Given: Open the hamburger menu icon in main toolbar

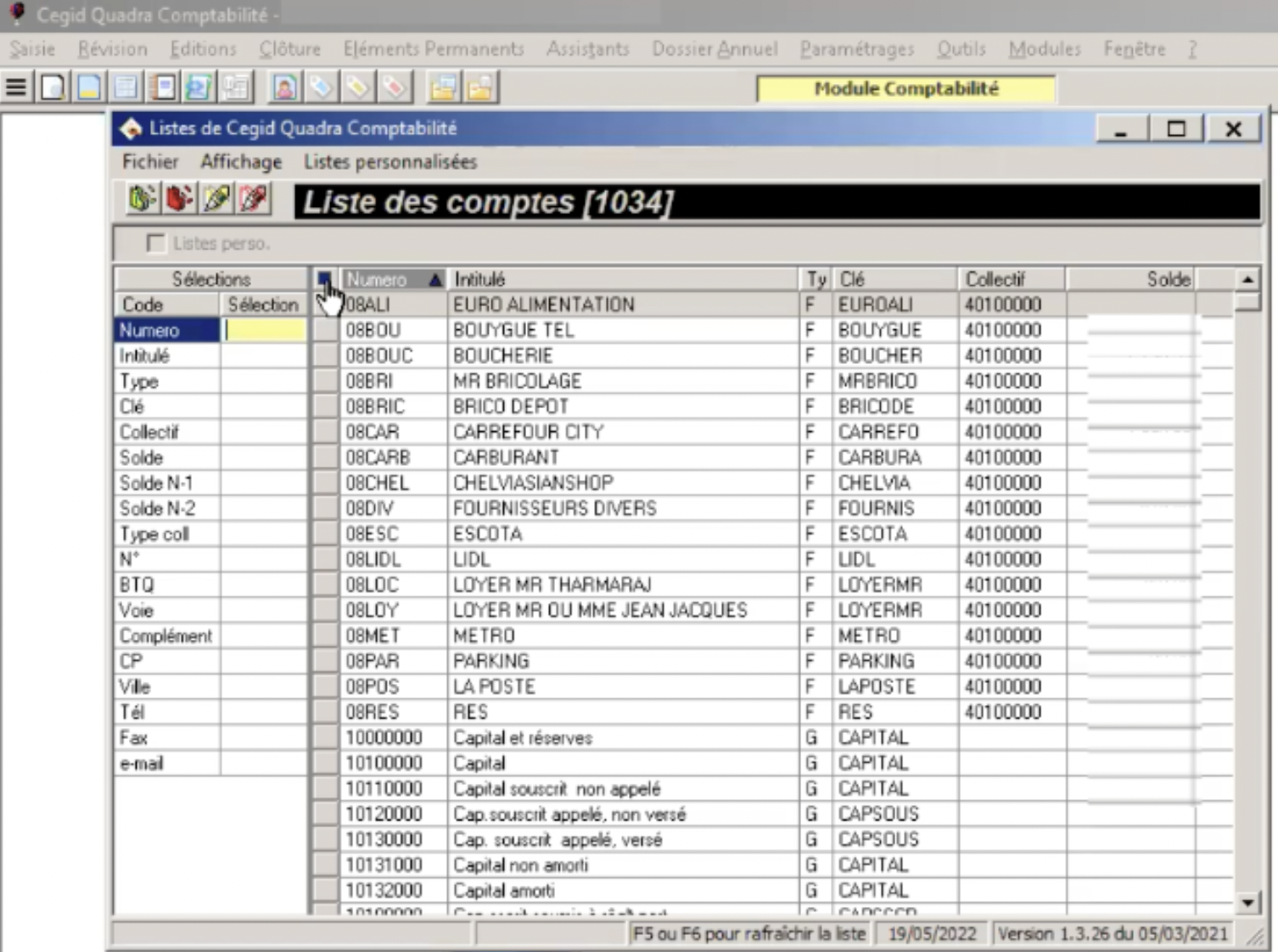Looking at the screenshot, I should tap(16, 87).
